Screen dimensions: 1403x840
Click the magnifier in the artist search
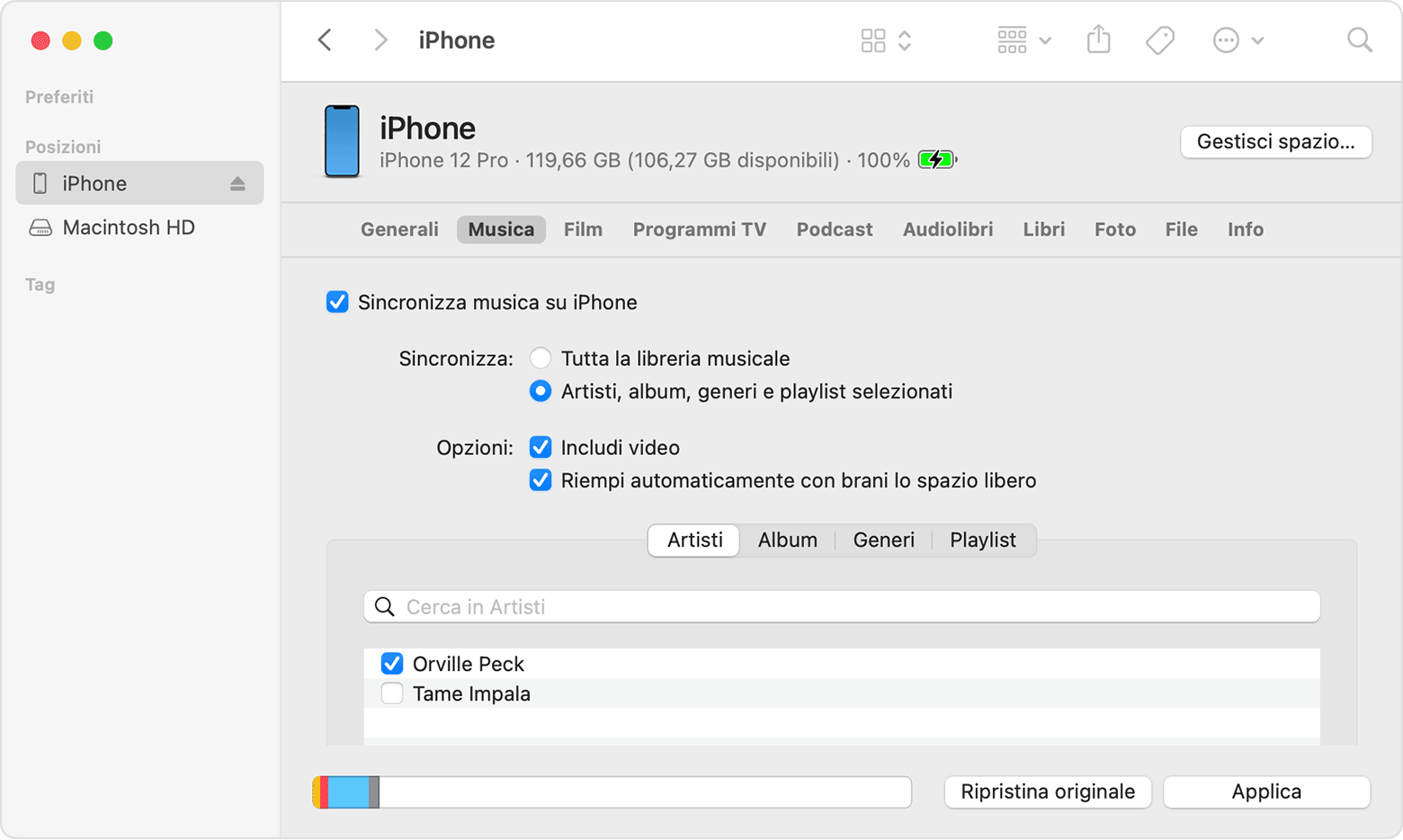[x=385, y=607]
